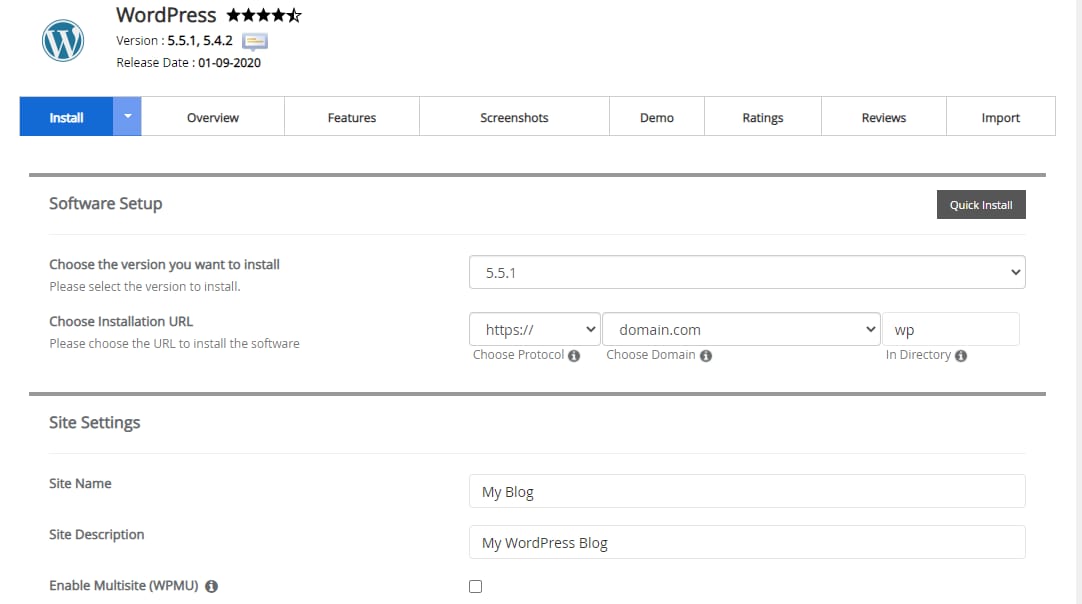The image size is (1082, 604).
Task: Click the Enable Multisite info icon
Action: tap(212, 587)
